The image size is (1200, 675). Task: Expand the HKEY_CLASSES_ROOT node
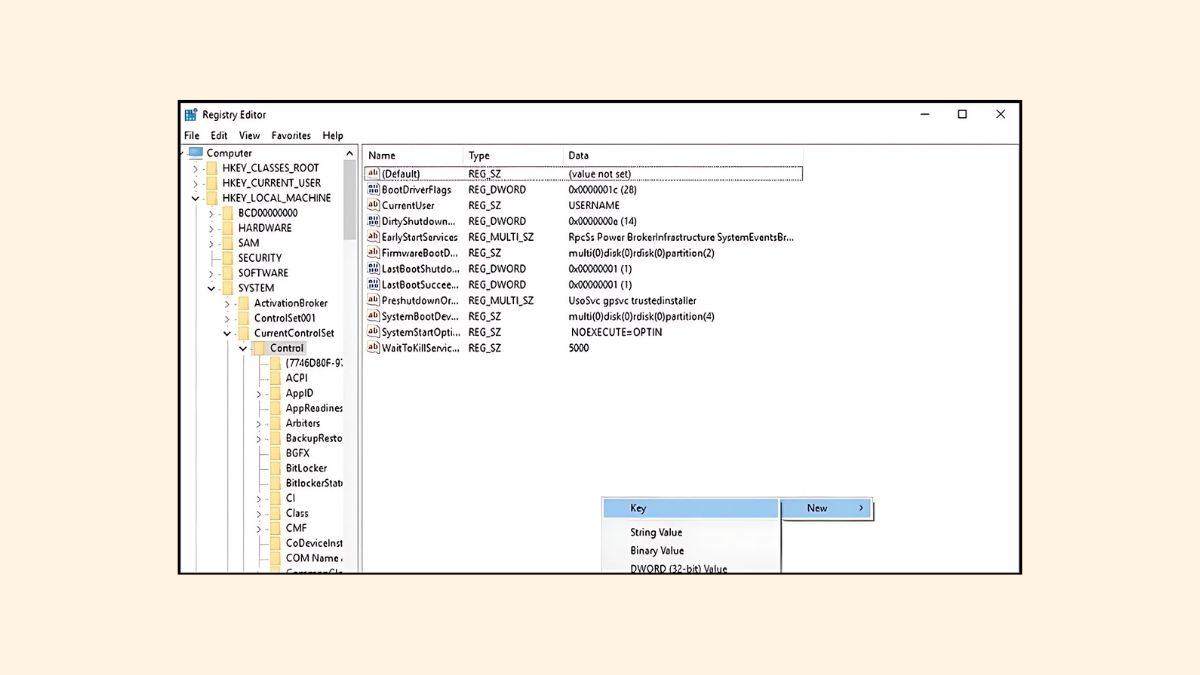tap(196, 168)
